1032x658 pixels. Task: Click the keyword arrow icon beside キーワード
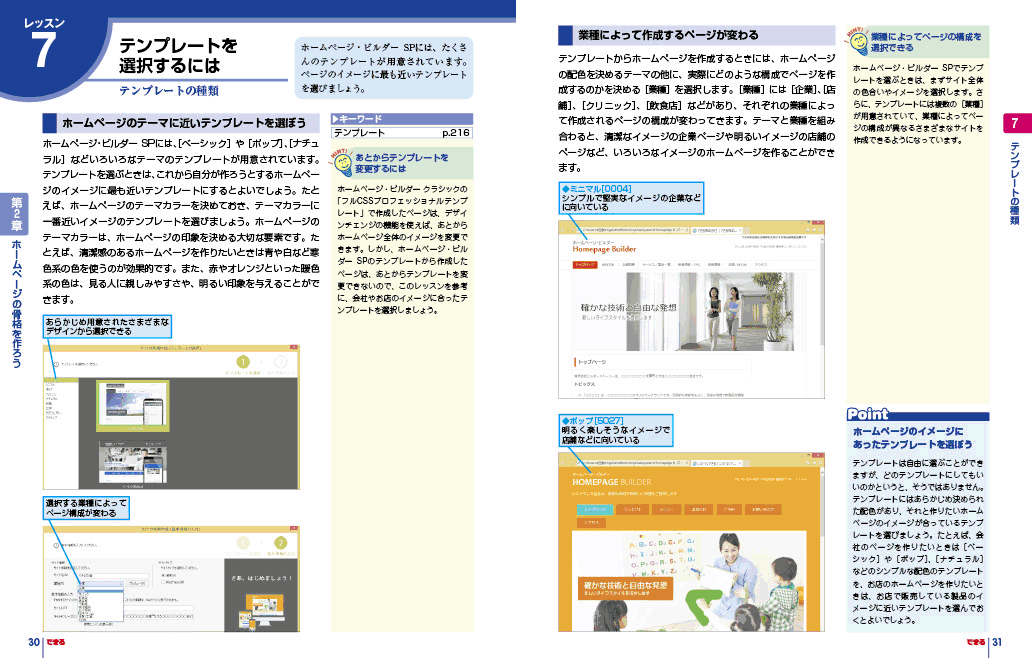[x=336, y=119]
